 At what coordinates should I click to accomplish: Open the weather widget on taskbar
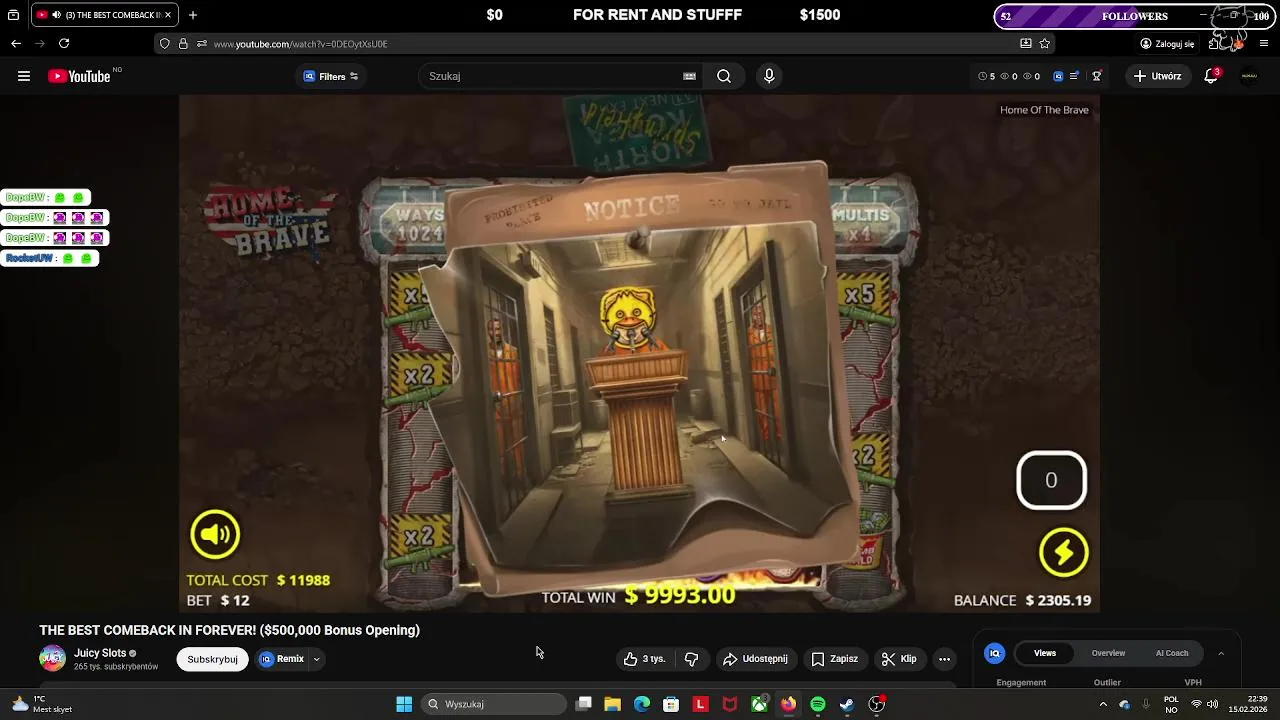tap(40, 704)
